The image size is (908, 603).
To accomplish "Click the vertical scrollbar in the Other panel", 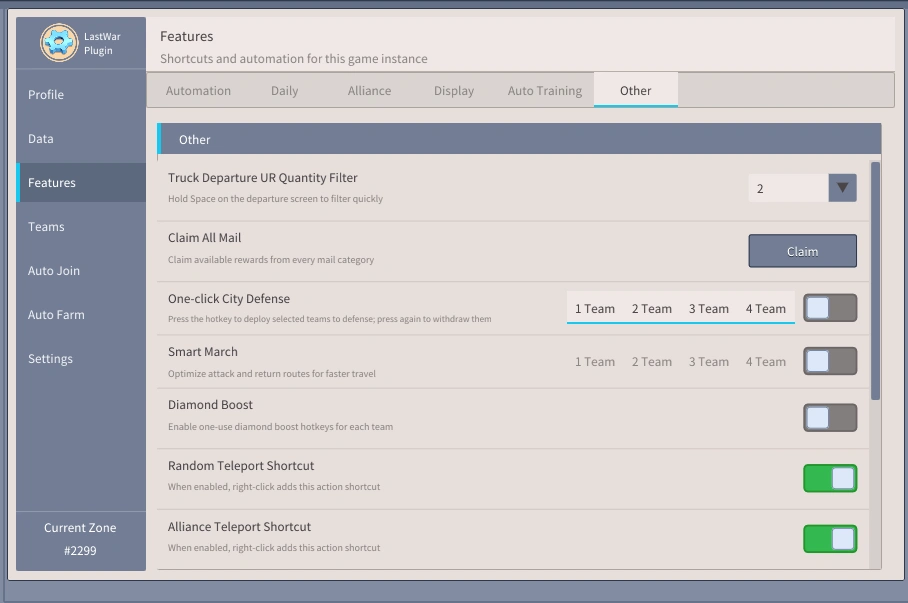I will [x=875, y=281].
